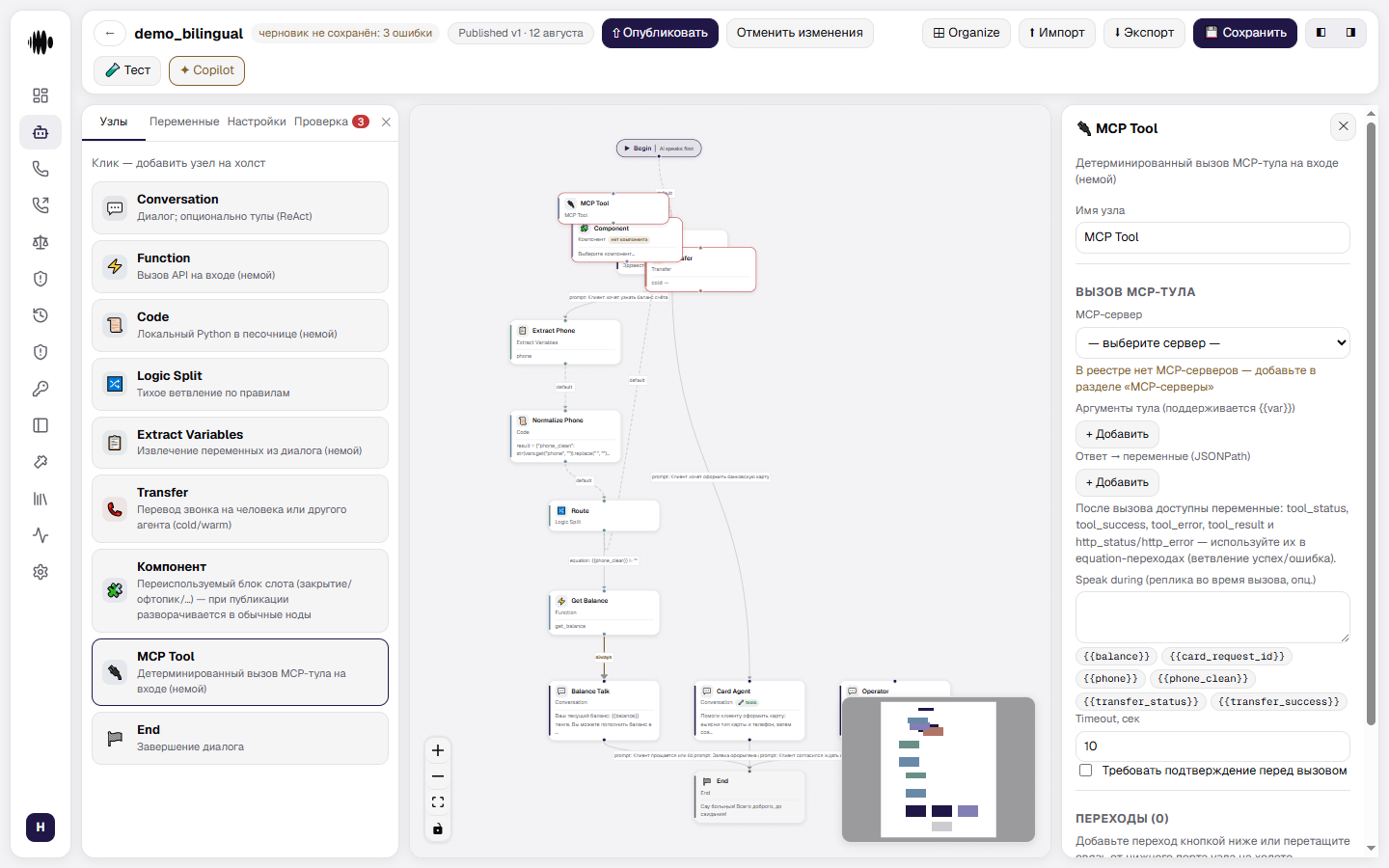Open the activity pulse icon in sidebar
Viewport: 1389px width, 868px height.
pos(41,535)
